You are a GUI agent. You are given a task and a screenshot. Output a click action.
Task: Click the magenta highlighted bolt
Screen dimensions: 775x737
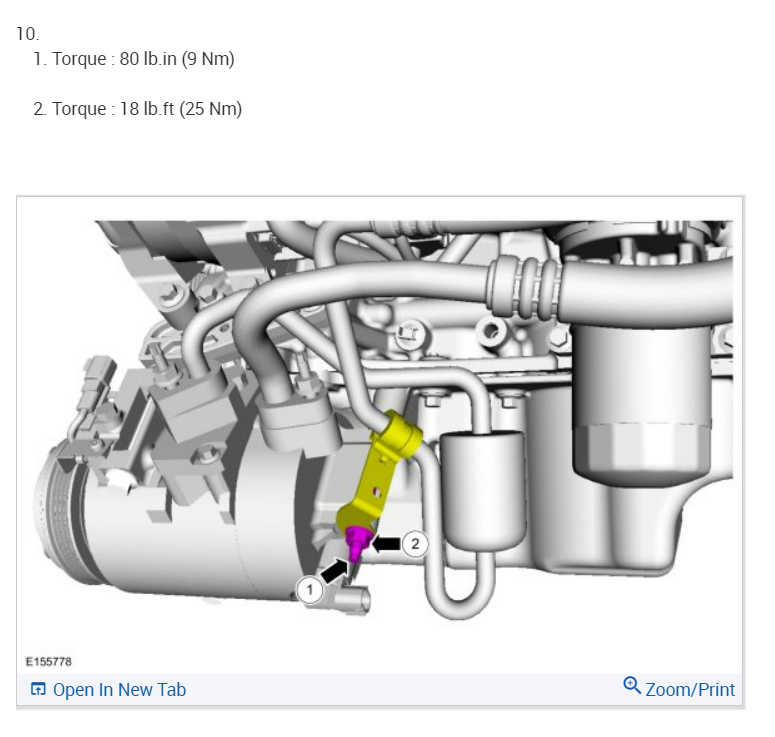coord(357,542)
